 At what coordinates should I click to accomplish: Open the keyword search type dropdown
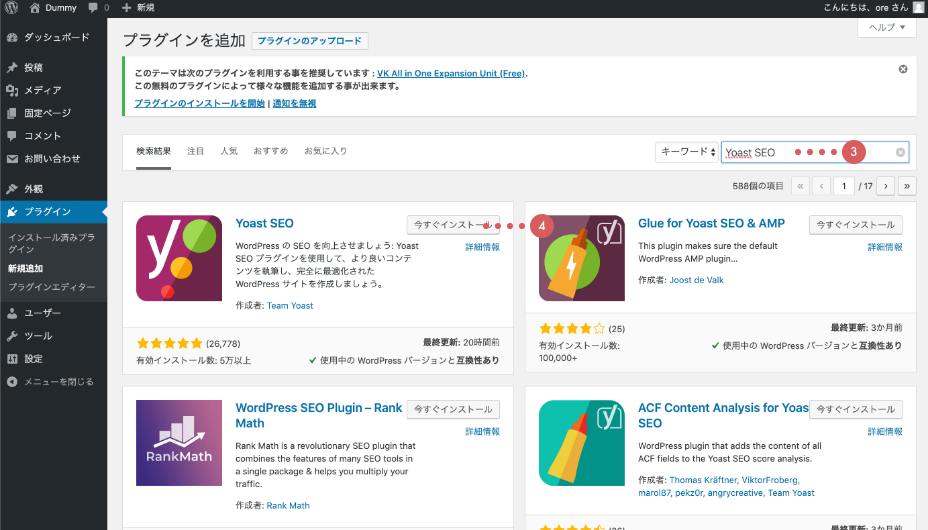click(x=686, y=152)
